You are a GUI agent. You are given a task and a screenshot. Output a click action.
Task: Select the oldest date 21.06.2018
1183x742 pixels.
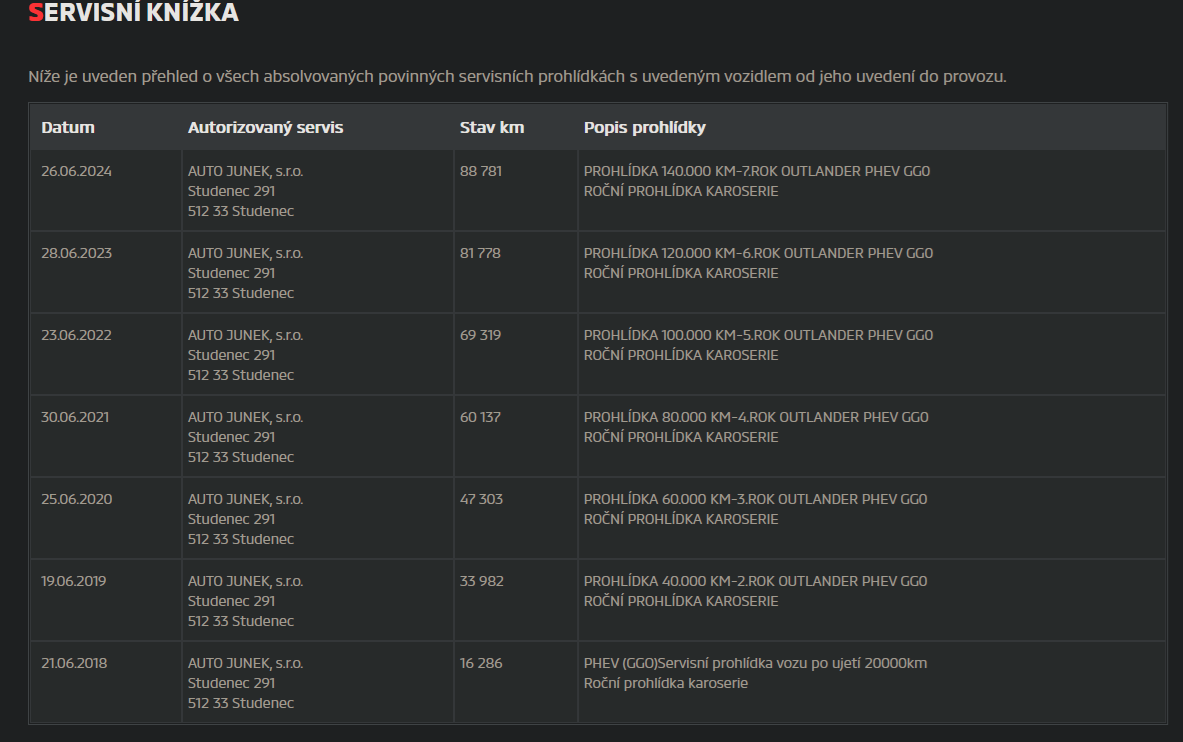[x=74, y=663]
